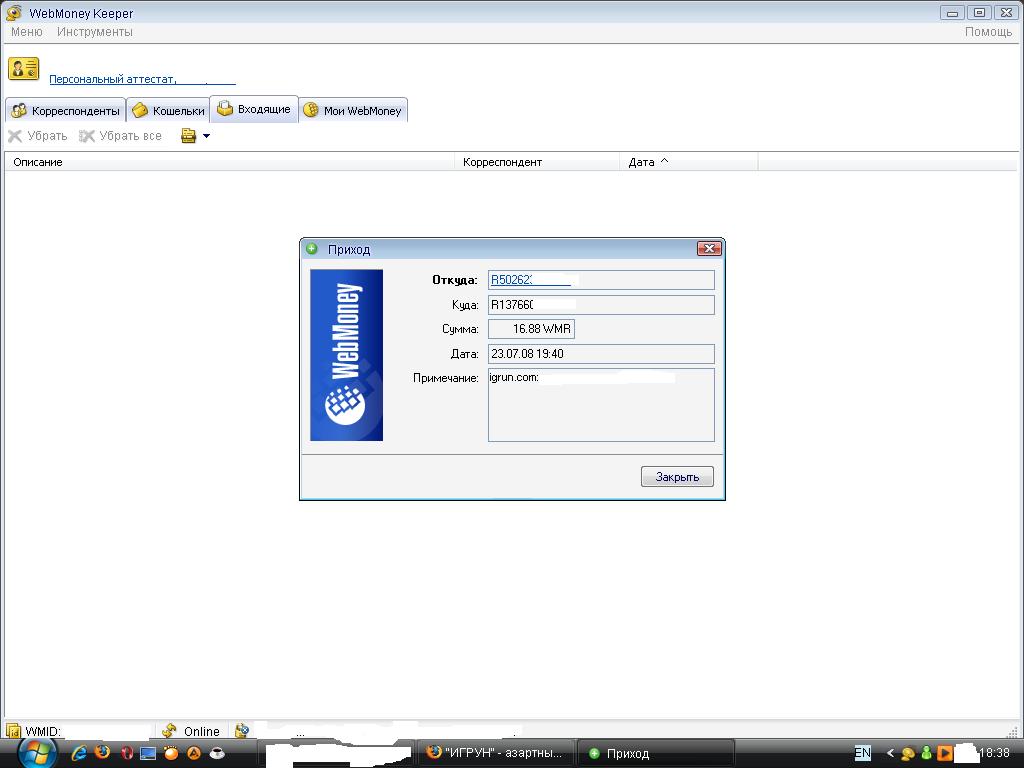The height and width of the screenshot is (768, 1024).
Task: Click the Online status icon in the status bar
Action: click(170, 731)
